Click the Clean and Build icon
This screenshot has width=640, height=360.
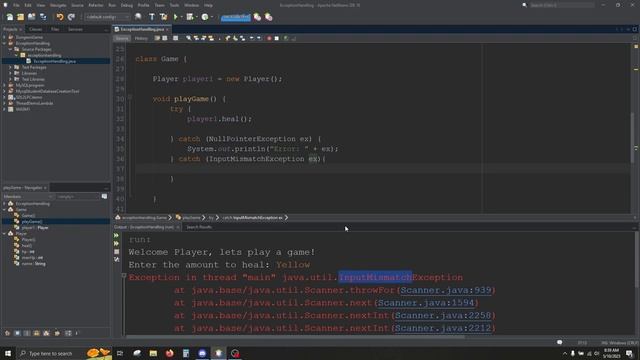(x=163, y=17)
